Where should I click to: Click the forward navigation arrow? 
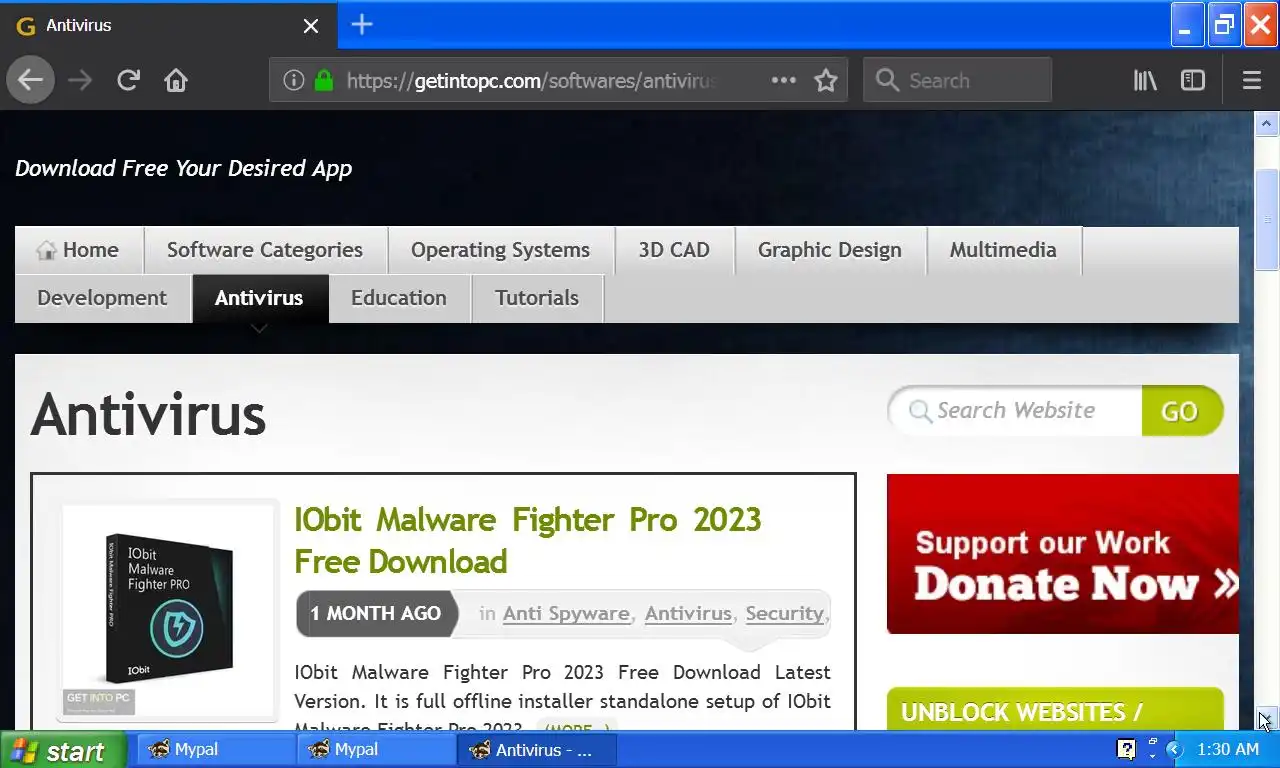[80, 80]
